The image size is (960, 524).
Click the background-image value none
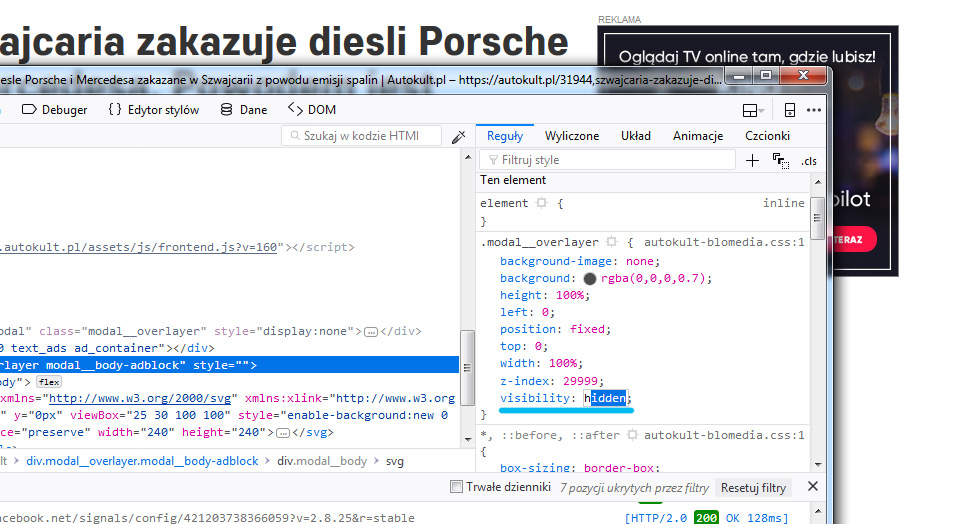point(639,261)
